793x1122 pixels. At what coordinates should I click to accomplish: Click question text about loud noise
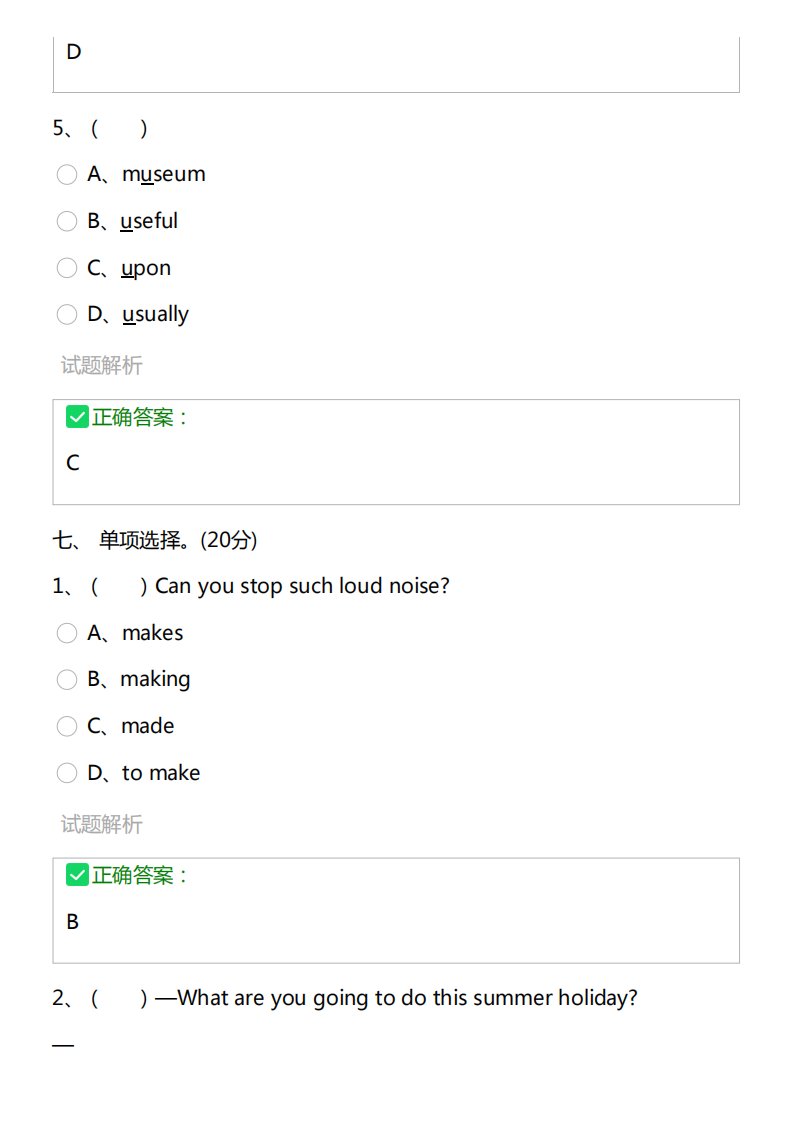tap(302, 586)
